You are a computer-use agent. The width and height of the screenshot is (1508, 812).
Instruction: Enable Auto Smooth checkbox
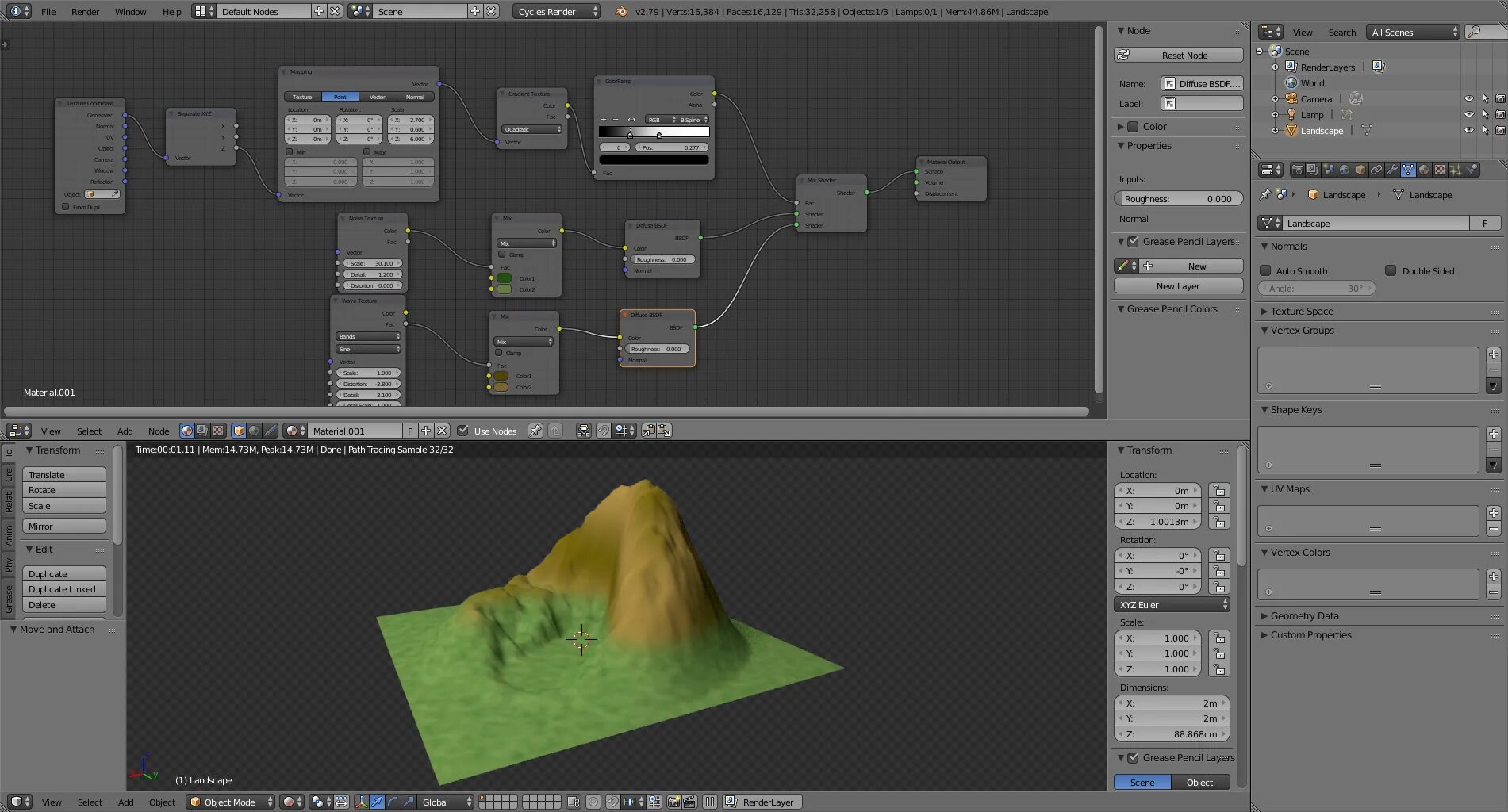pyautogui.click(x=1266, y=270)
